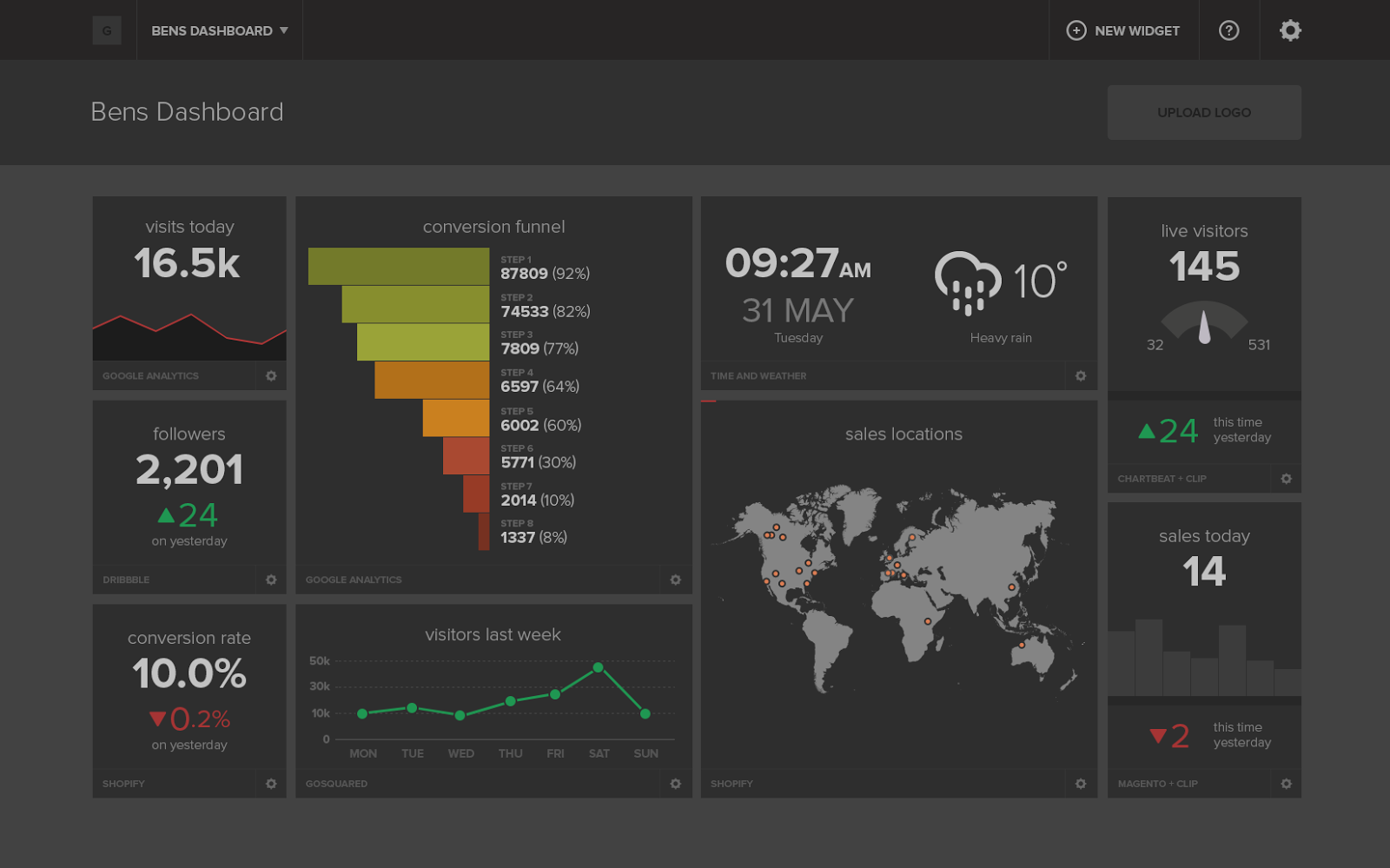1390x868 pixels.
Task: Open settings gear on time and weather widget
Action: click(1081, 376)
